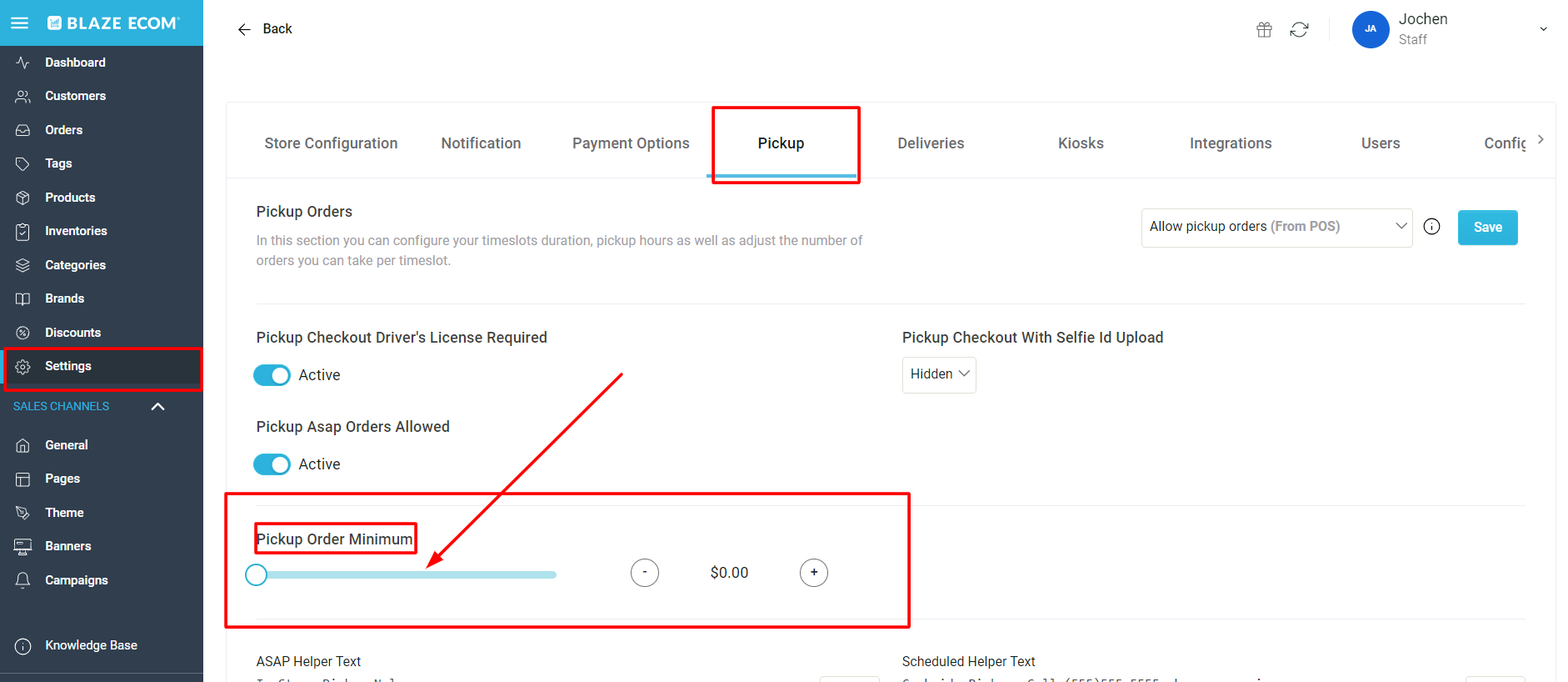Open the Knowledge Base from the sidebar
The image size is (1568, 682).
coord(91,644)
